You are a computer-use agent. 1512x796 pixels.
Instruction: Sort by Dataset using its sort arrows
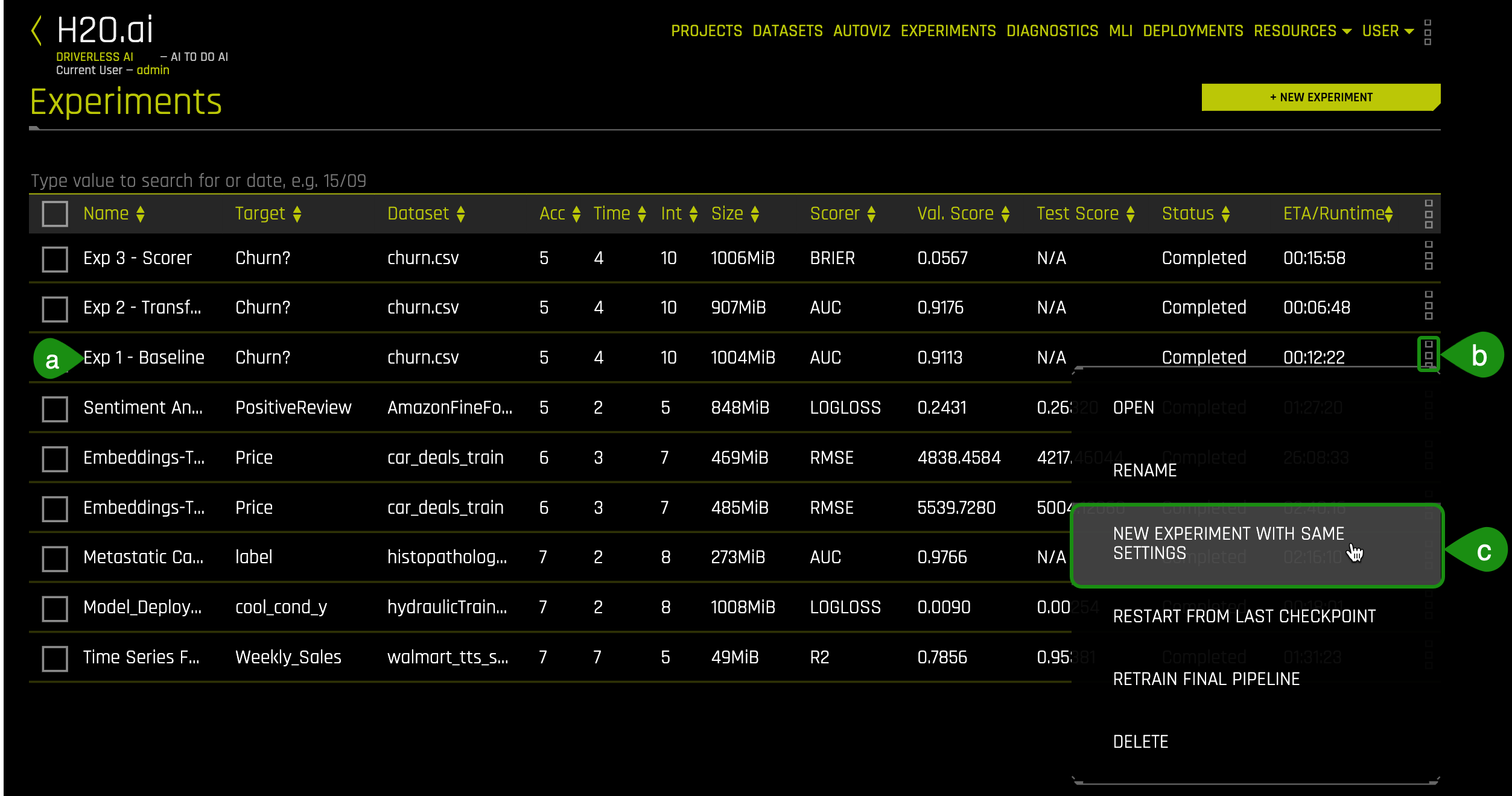(x=461, y=214)
